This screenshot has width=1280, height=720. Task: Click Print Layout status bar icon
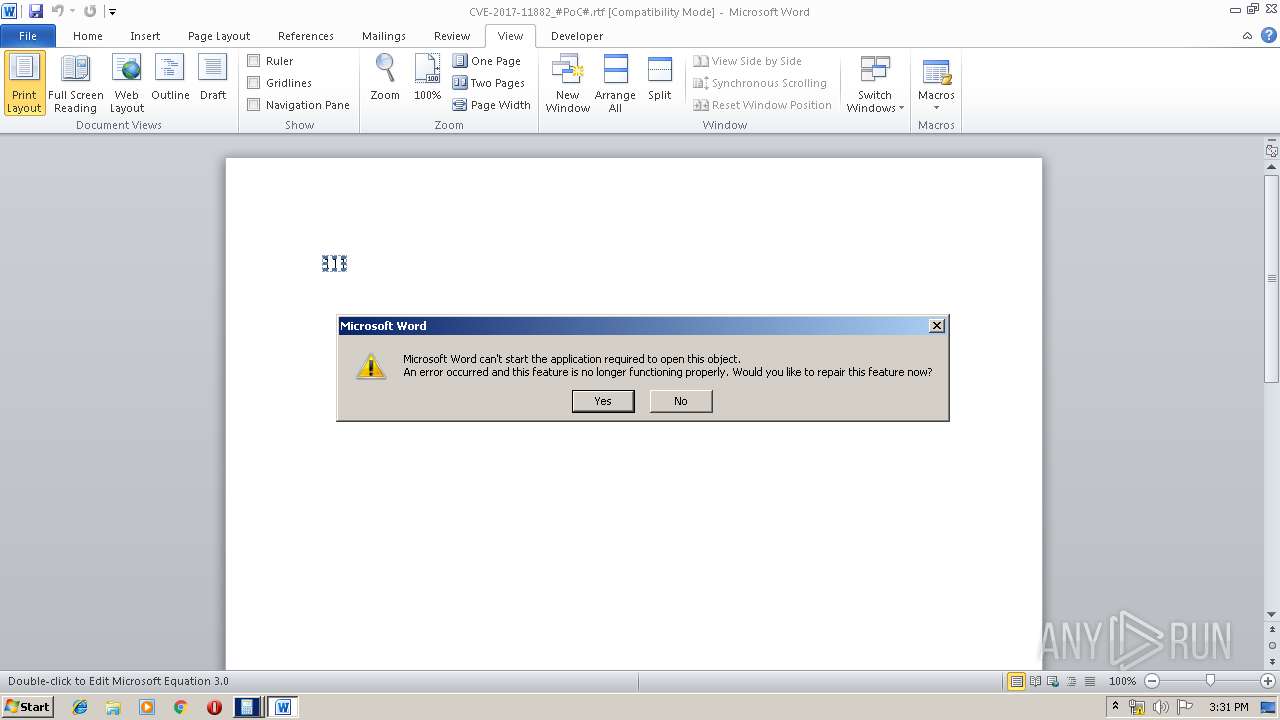pos(1016,681)
